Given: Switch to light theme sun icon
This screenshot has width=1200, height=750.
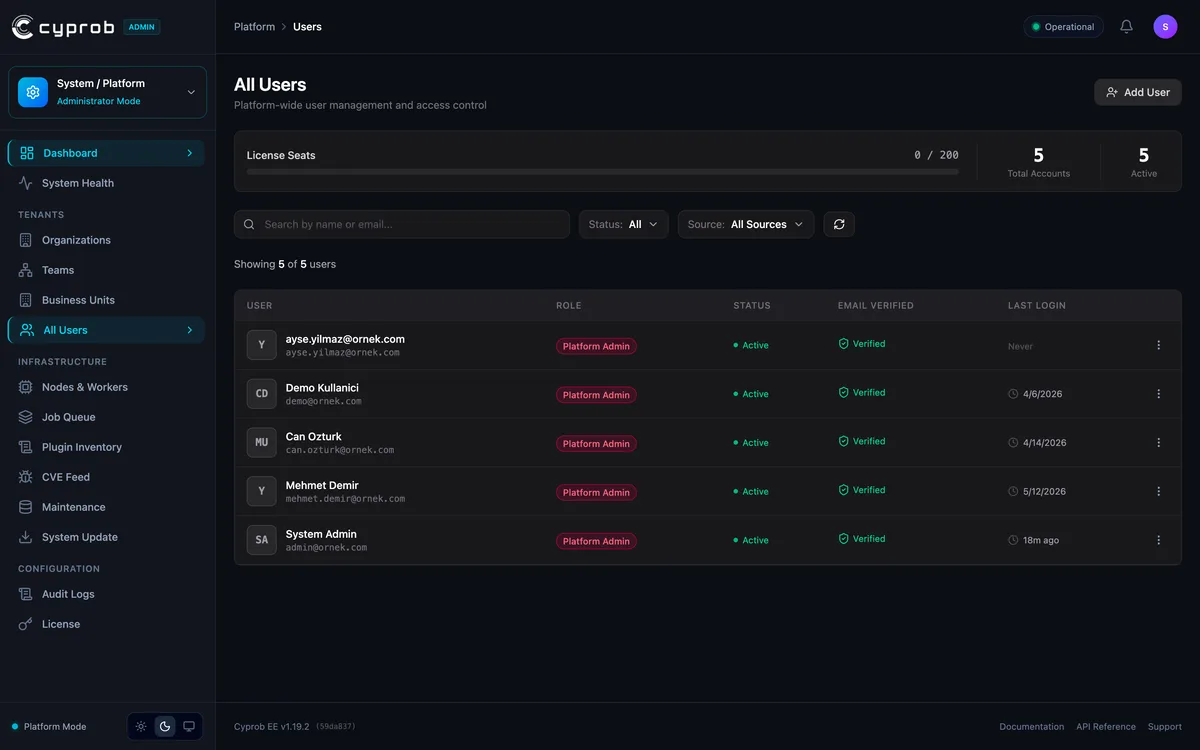Looking at the screenshot, I should (141, 726).
